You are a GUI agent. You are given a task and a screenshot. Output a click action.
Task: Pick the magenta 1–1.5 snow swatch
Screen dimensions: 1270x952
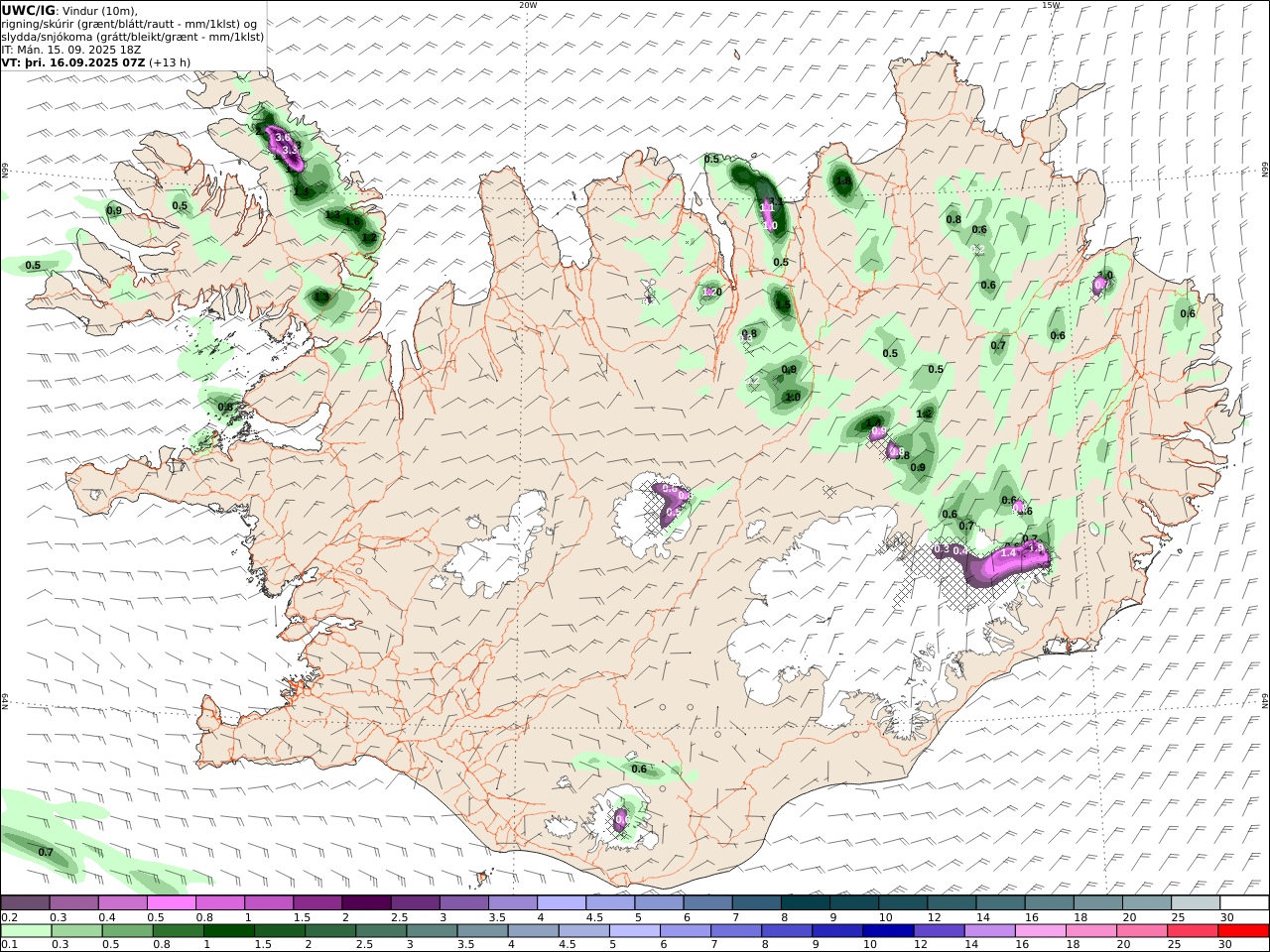(268, 903)
